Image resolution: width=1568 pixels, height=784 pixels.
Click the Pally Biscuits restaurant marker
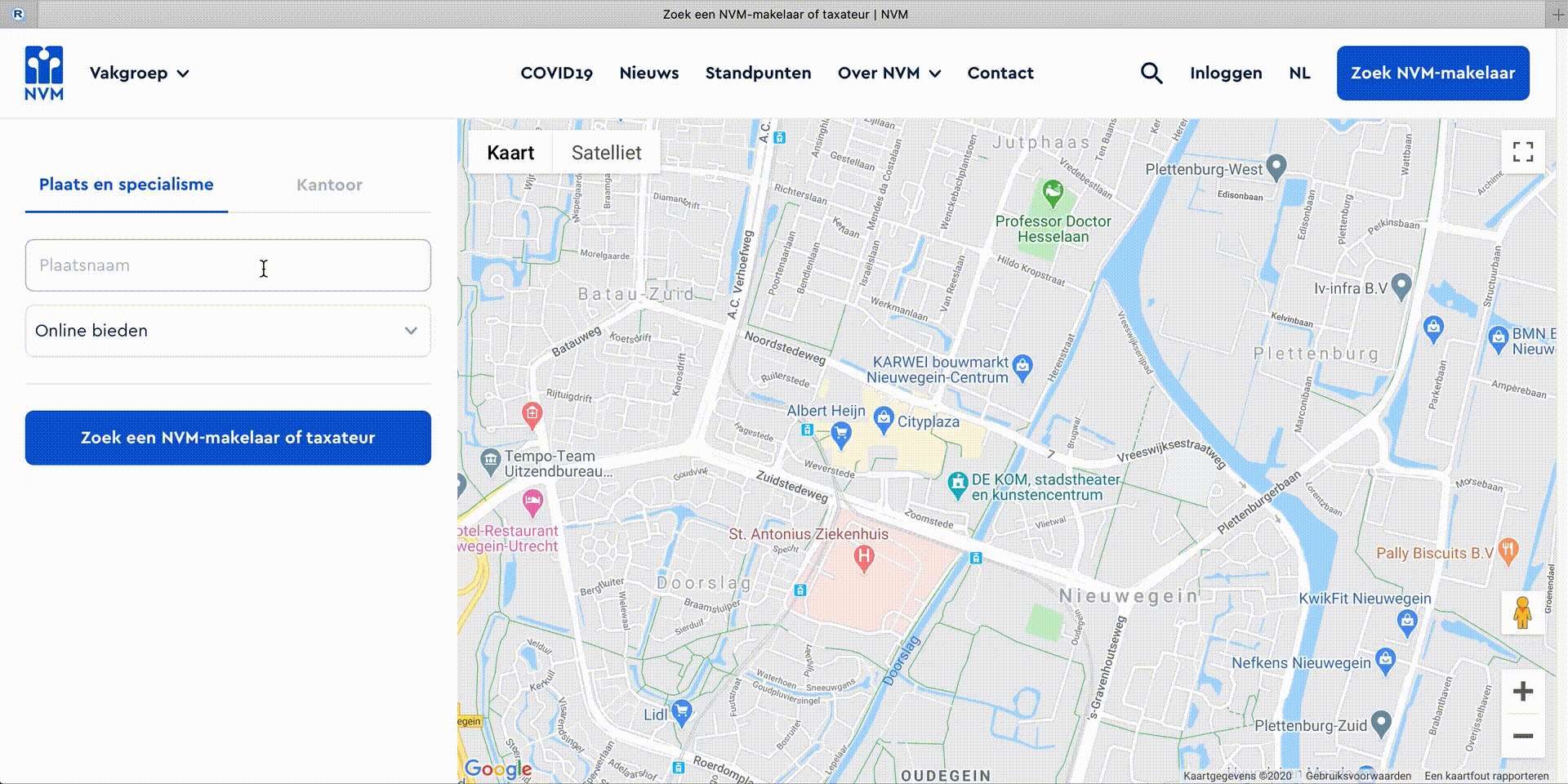click(x=1508, y=551)
